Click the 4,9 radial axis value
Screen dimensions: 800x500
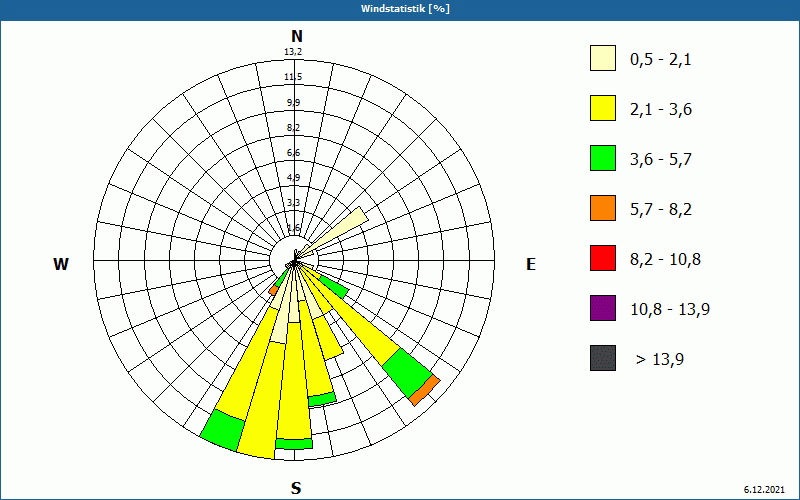point(293,178)
